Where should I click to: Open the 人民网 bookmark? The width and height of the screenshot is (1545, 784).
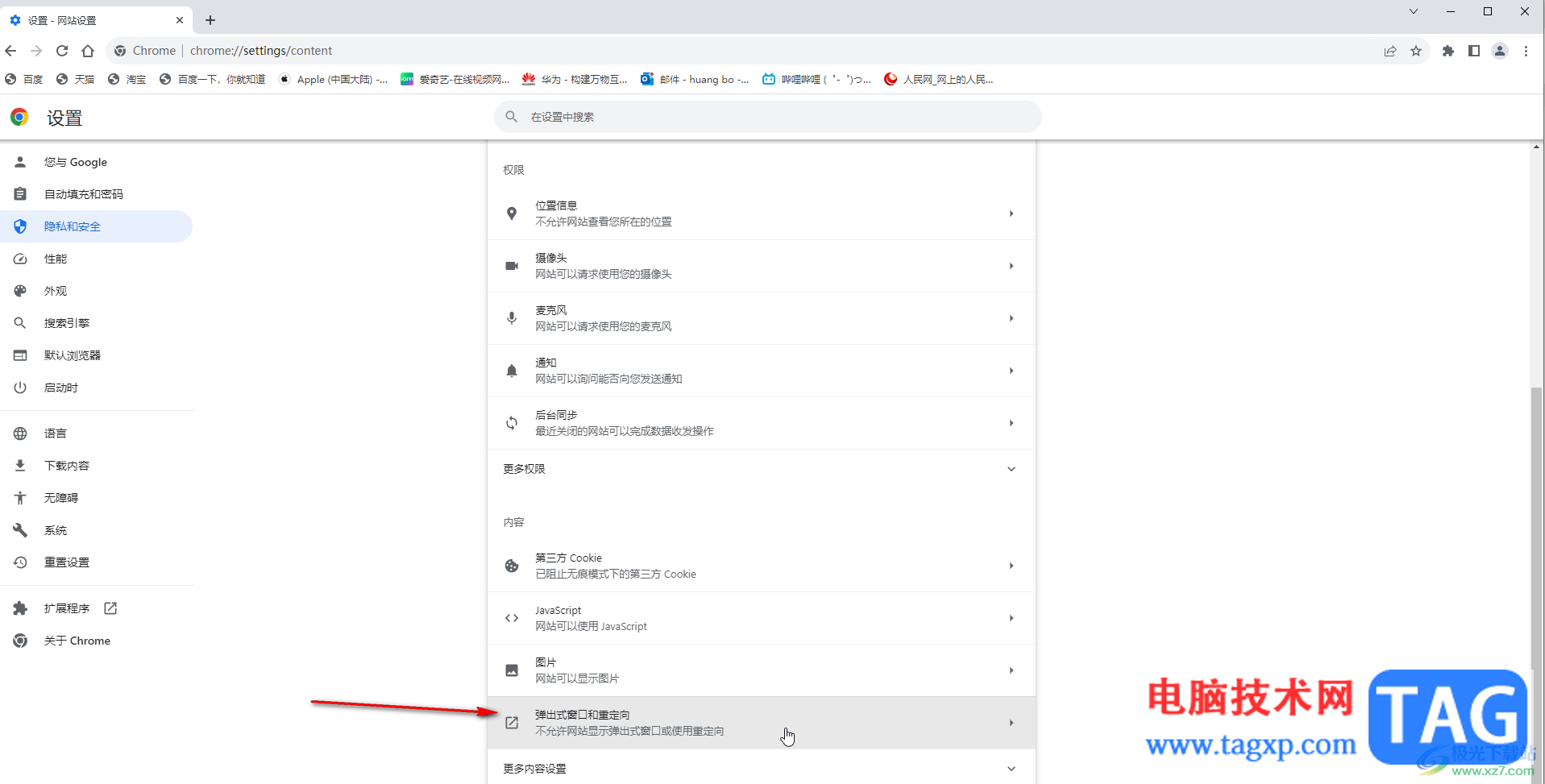(939, 79)
